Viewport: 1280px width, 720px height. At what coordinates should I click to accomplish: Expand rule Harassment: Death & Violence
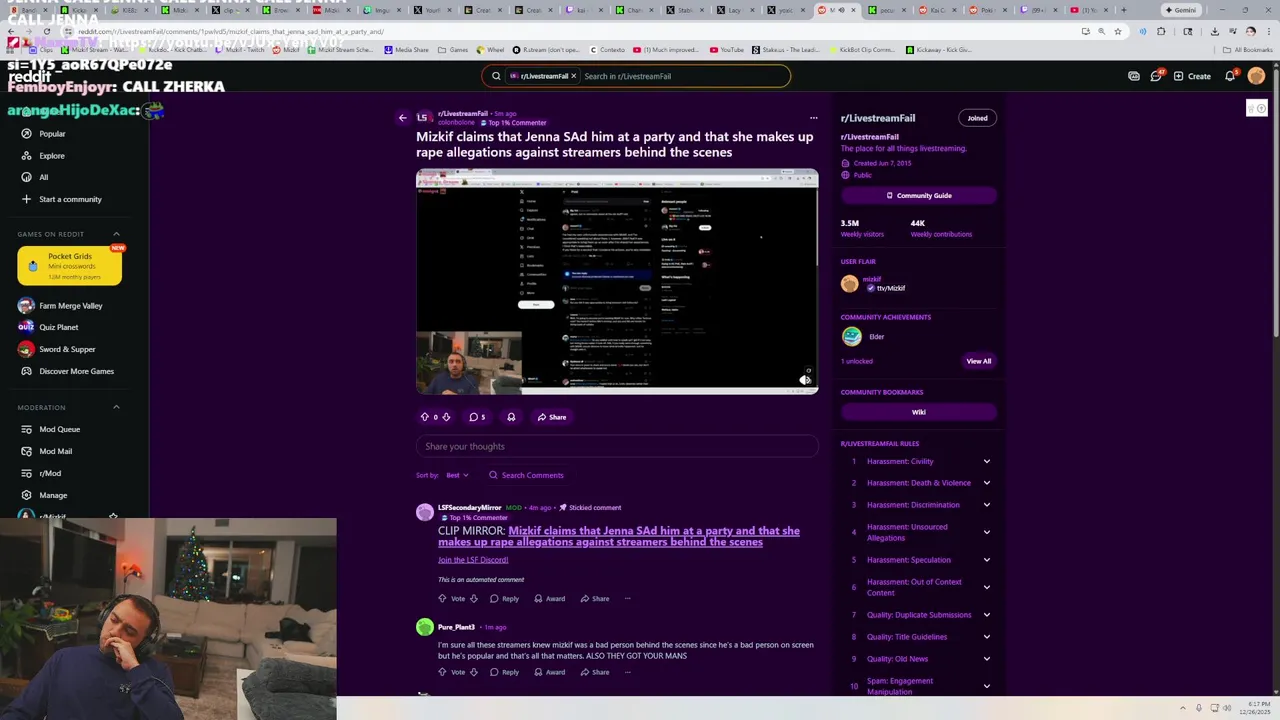coord(986,483)
